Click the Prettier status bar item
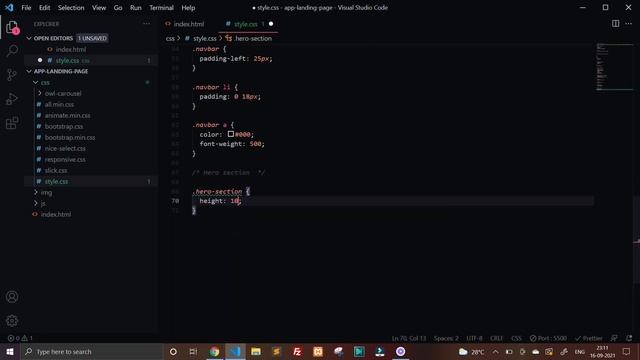 (589, 338)
